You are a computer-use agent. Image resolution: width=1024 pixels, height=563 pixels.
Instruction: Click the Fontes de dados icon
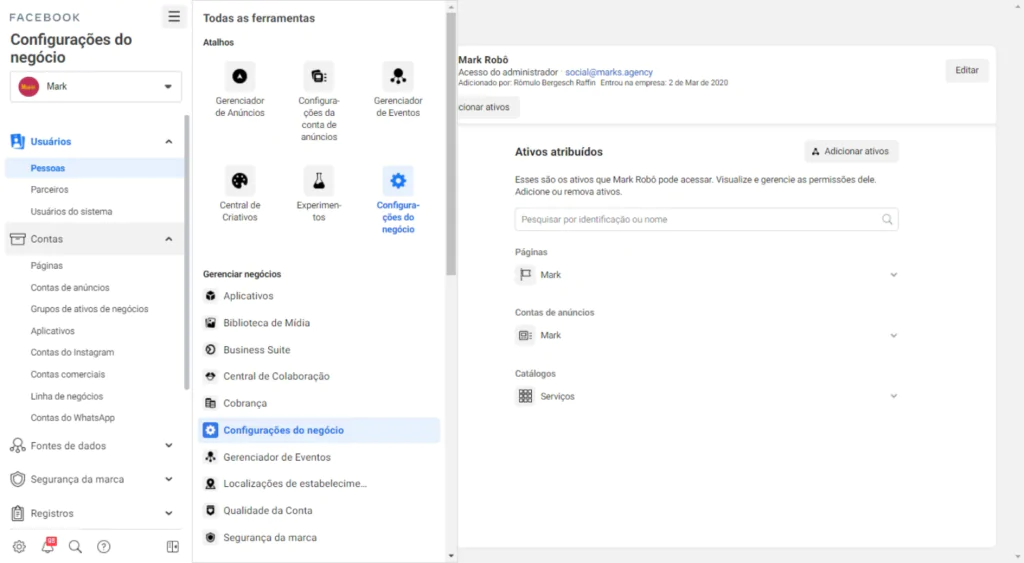point(18,445)
